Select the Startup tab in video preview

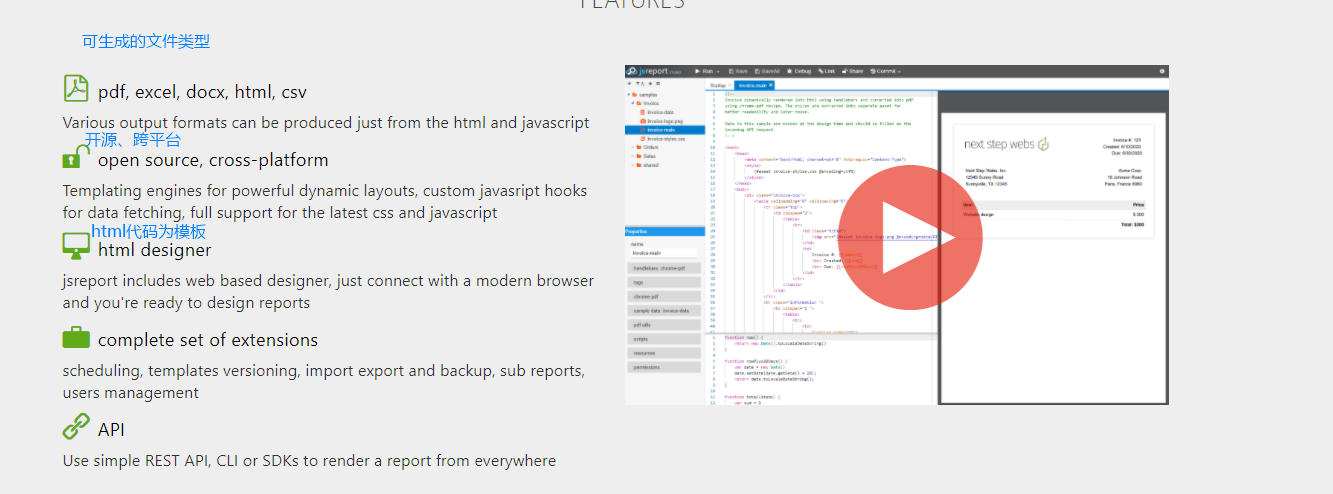(718, 85)
